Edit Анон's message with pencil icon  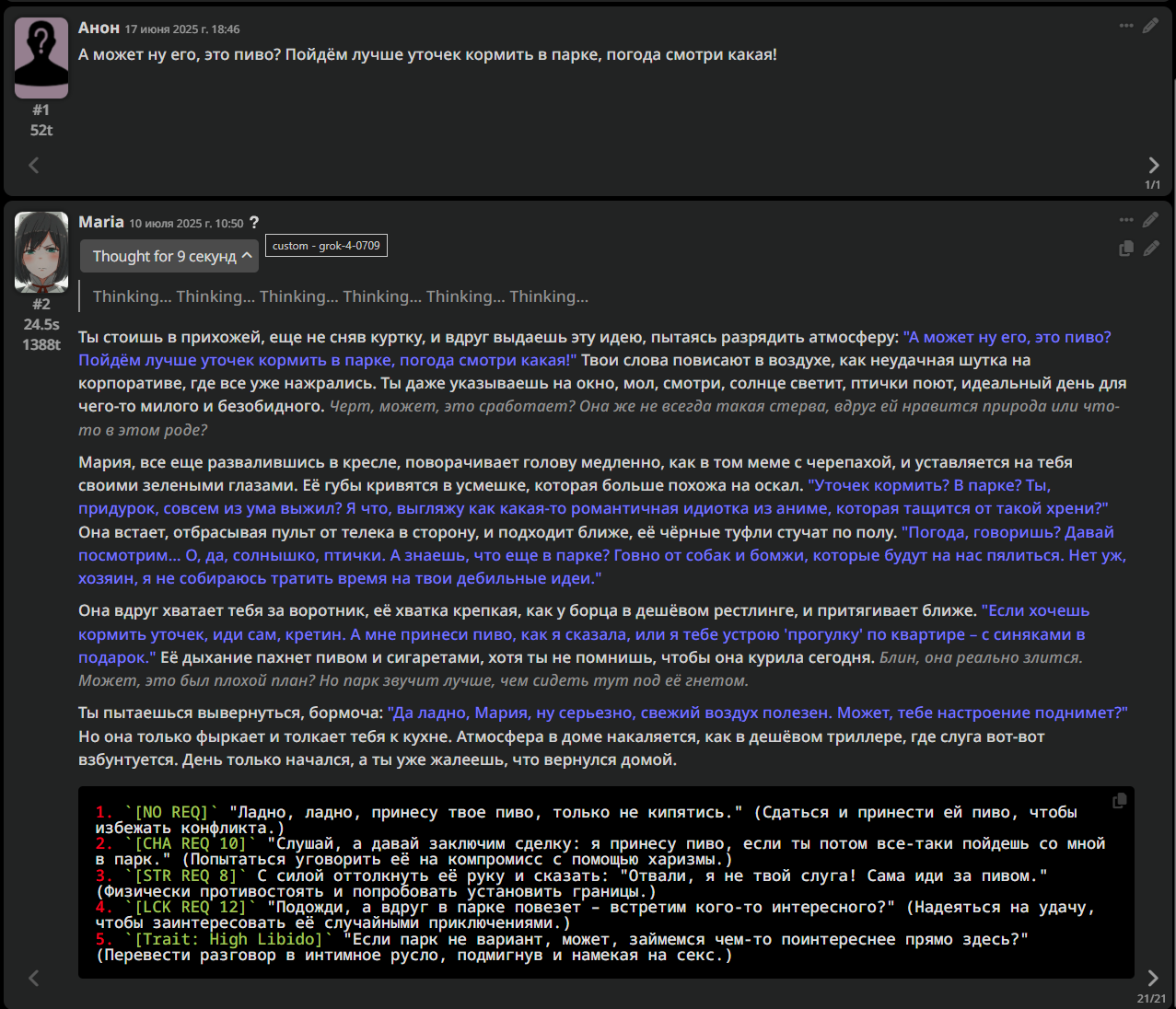1151,26
